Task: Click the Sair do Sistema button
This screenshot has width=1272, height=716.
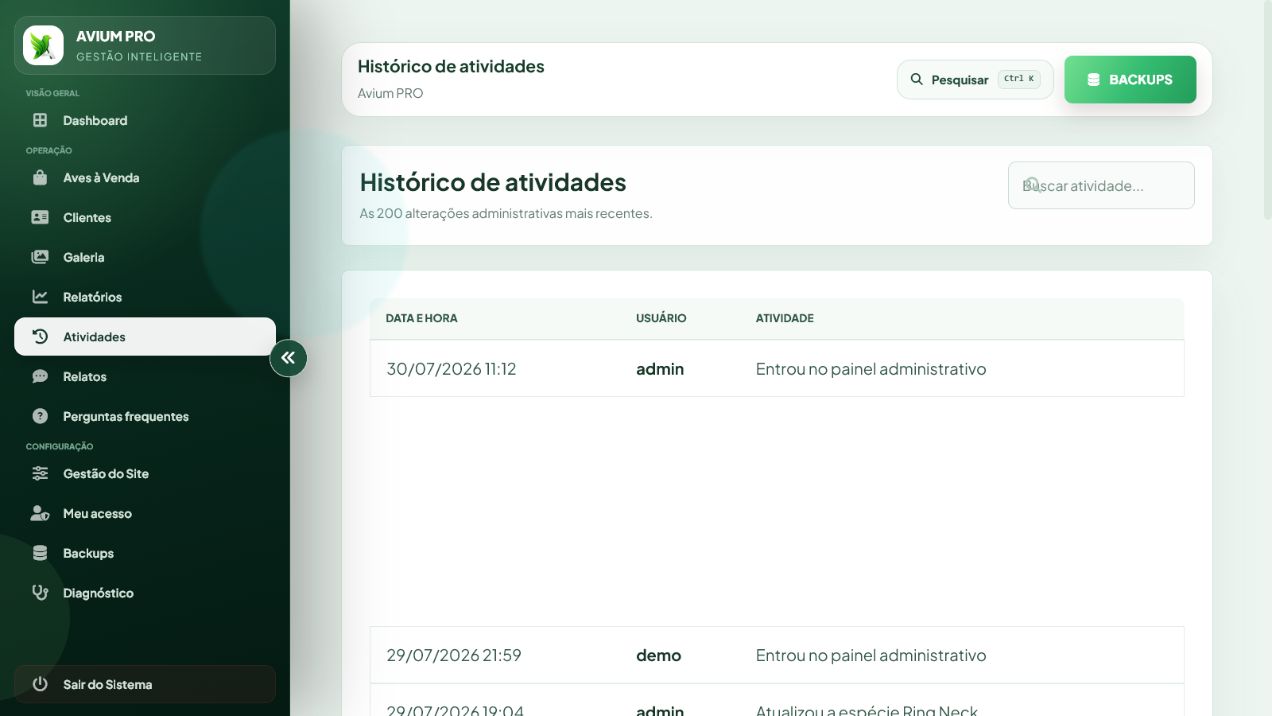Action: click(145, 684)
